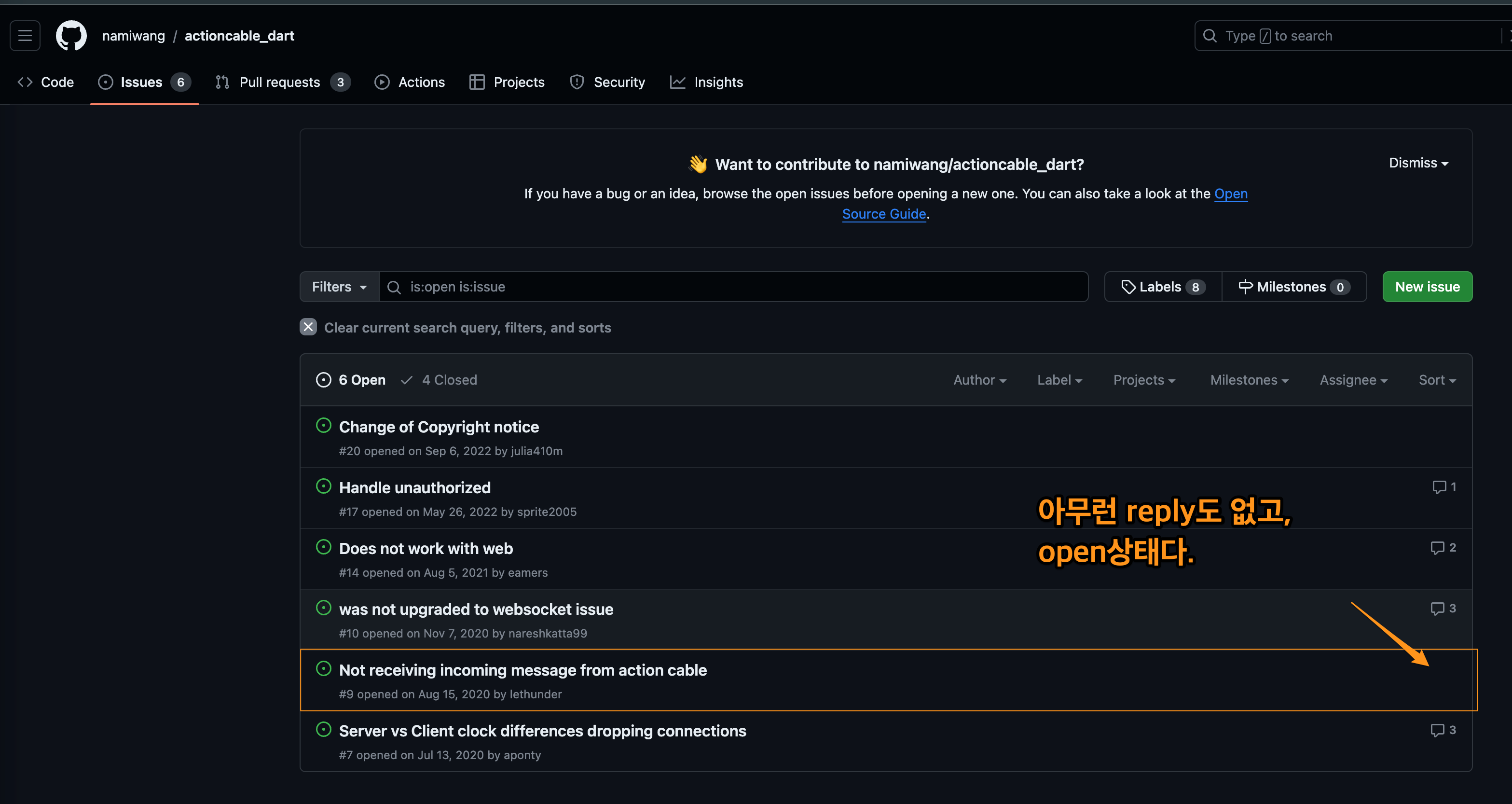Click the green New issue button
The height and width of the screenshot is (804, 1512).
(1427, 287)
